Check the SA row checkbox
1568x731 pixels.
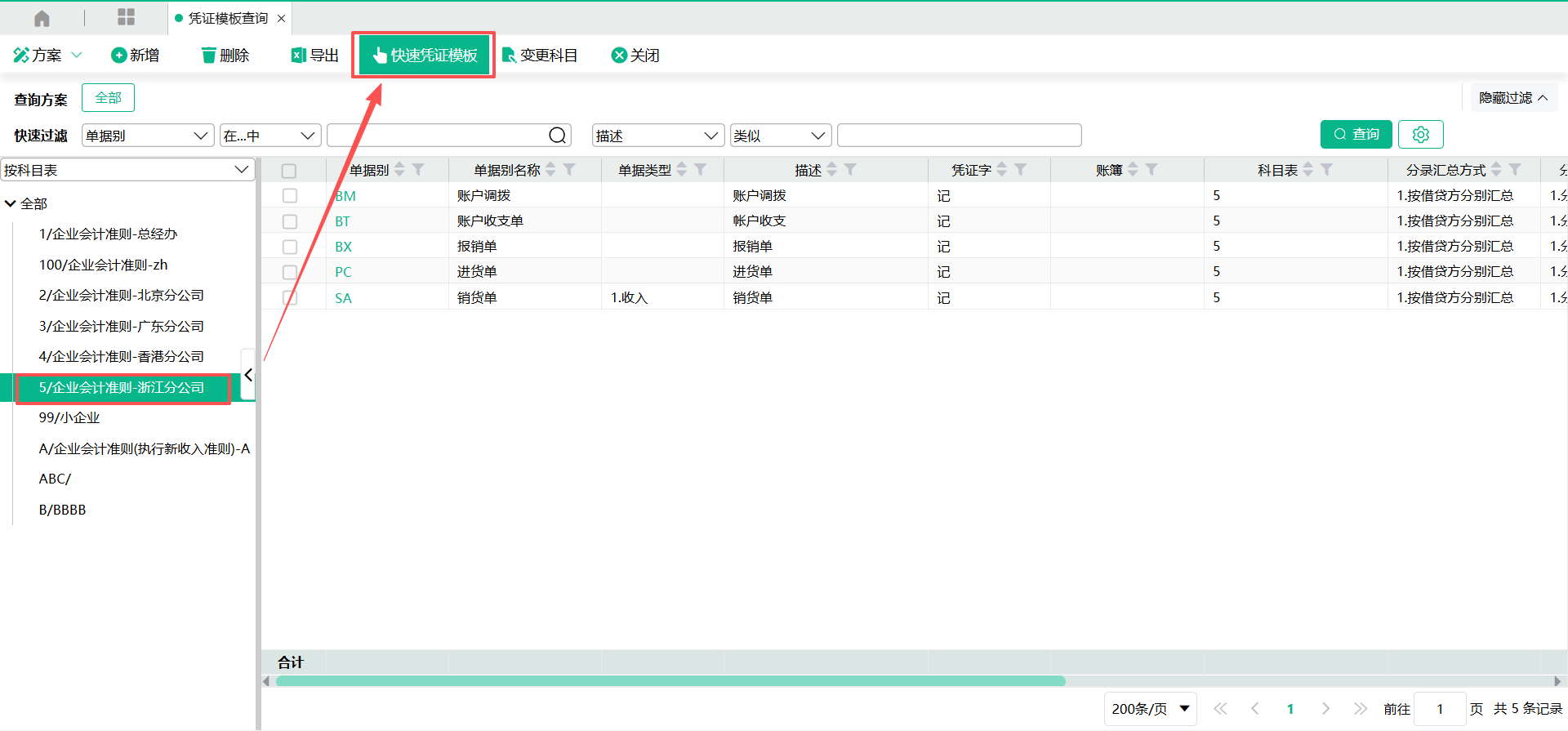pos(290,298)
